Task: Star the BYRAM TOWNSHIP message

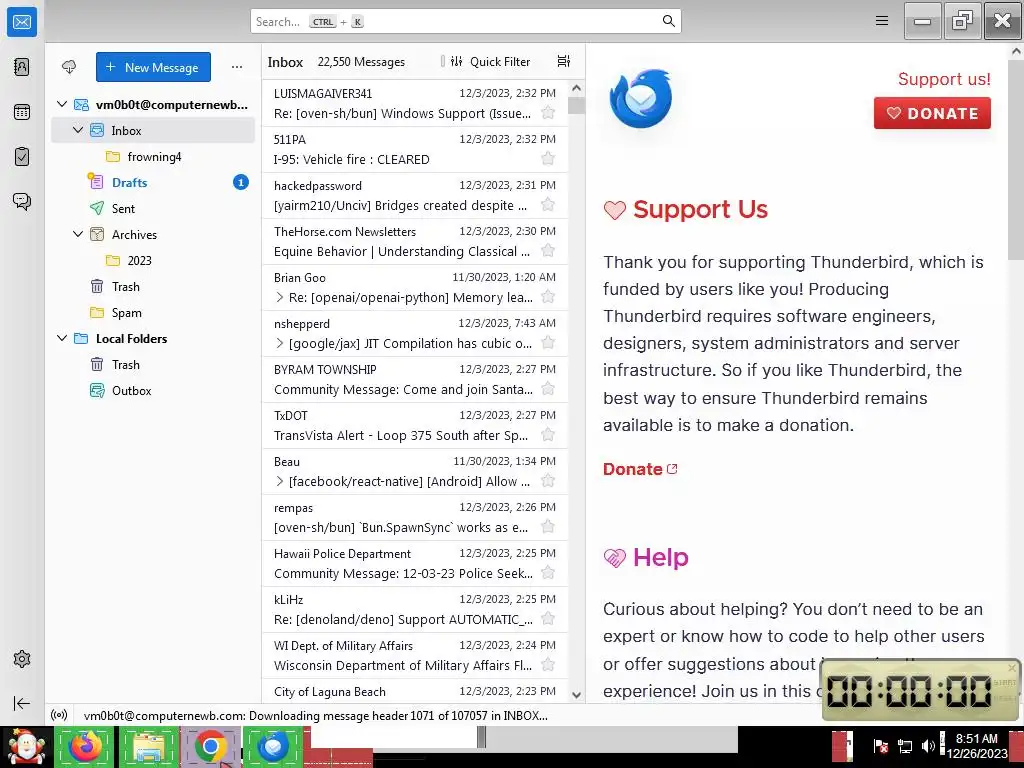Action: 548,389
